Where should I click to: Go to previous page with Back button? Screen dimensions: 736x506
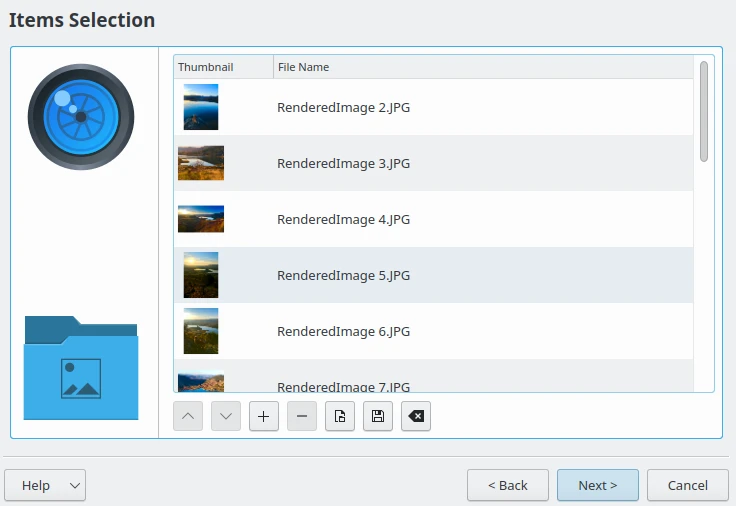508,485
